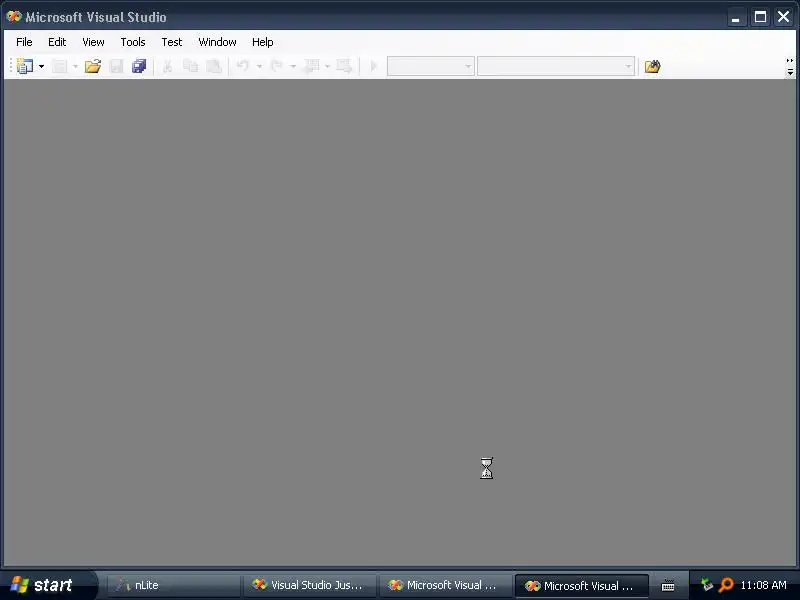
Task: Click the on-screen keyboard taskbar icon
Action: click(x=668, y=586)
